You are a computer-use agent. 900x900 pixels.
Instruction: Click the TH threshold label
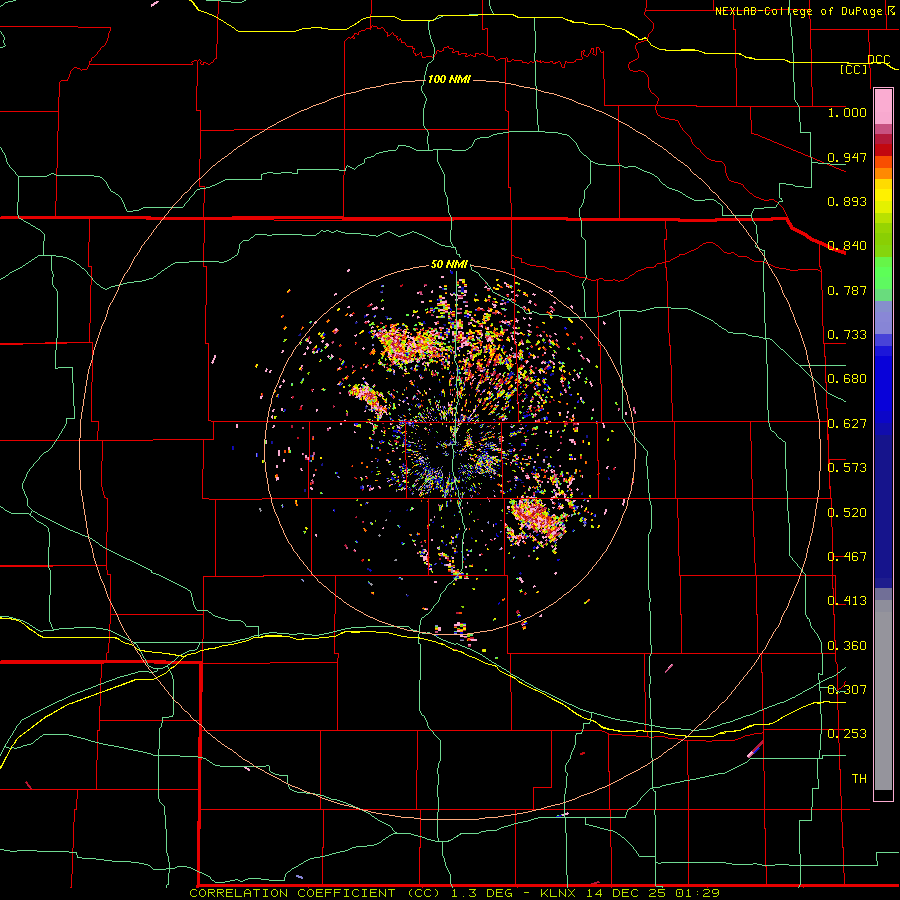(x=859, y=779)
